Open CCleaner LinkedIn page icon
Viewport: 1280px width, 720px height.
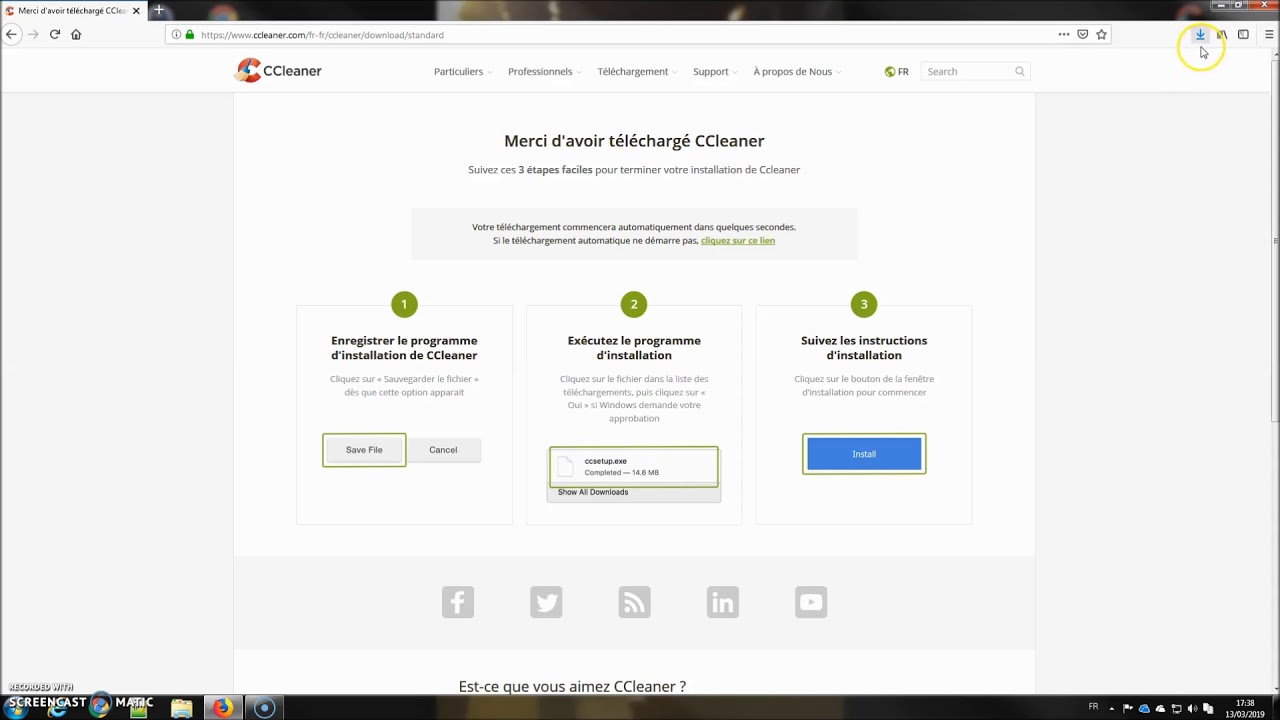(x=722, y=602)
